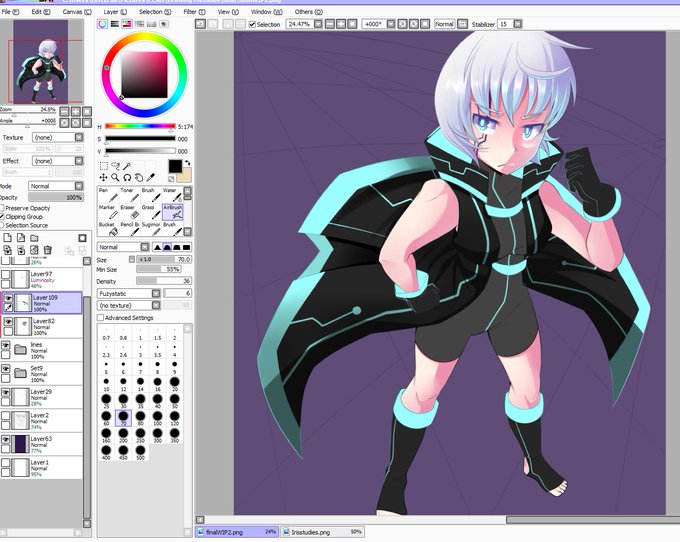680x542 pixels.
Task: Toggle the Preserve Opacity checkbox
Action: [2, 208]
